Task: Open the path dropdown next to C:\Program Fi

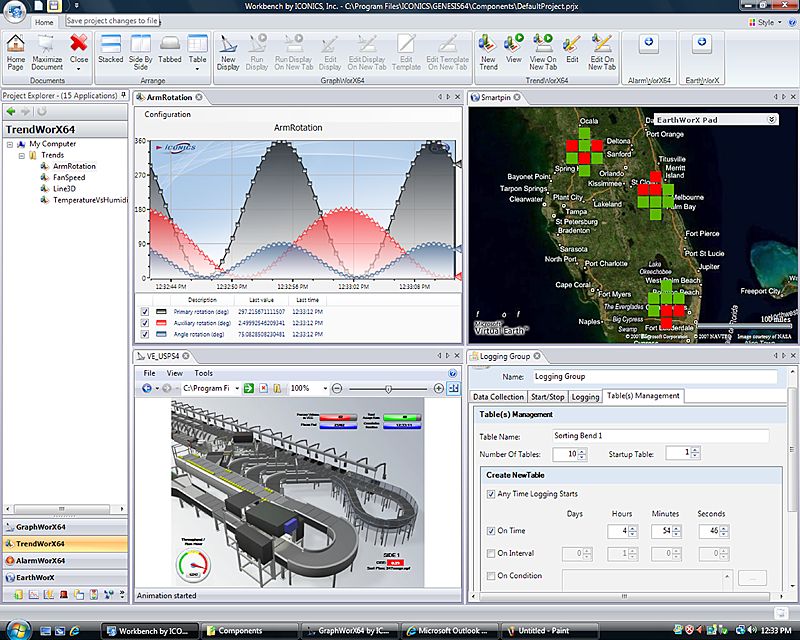Action: coord(237,388)
